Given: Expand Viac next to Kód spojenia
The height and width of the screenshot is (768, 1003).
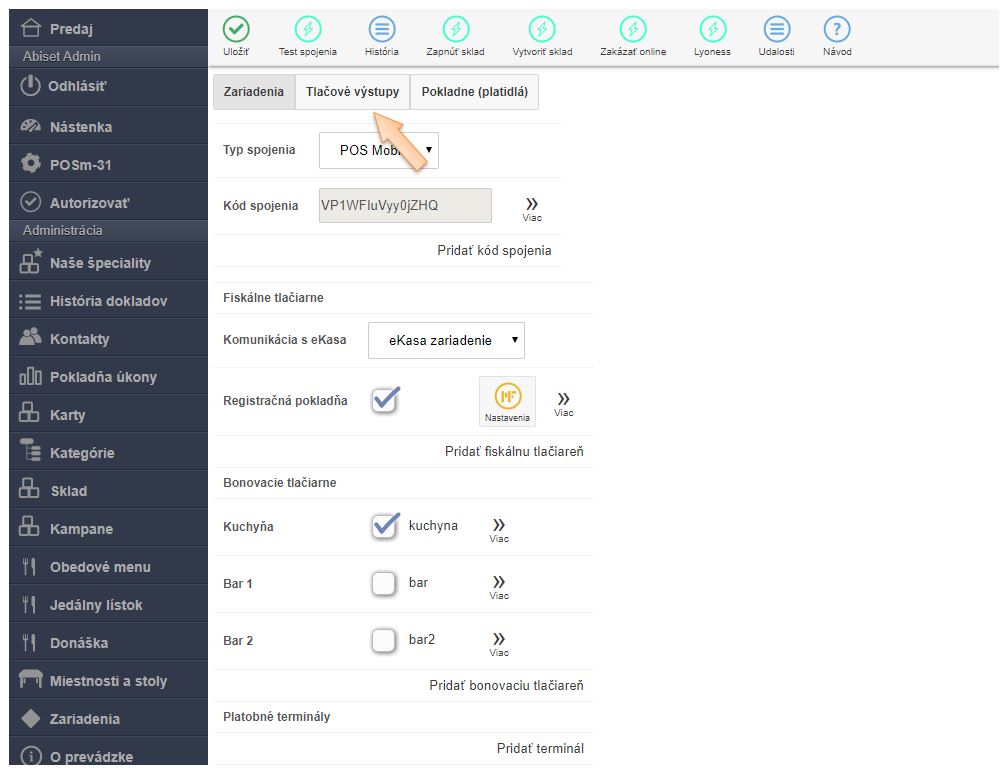Looking at the screenshot, I should [x=532, y=207].
